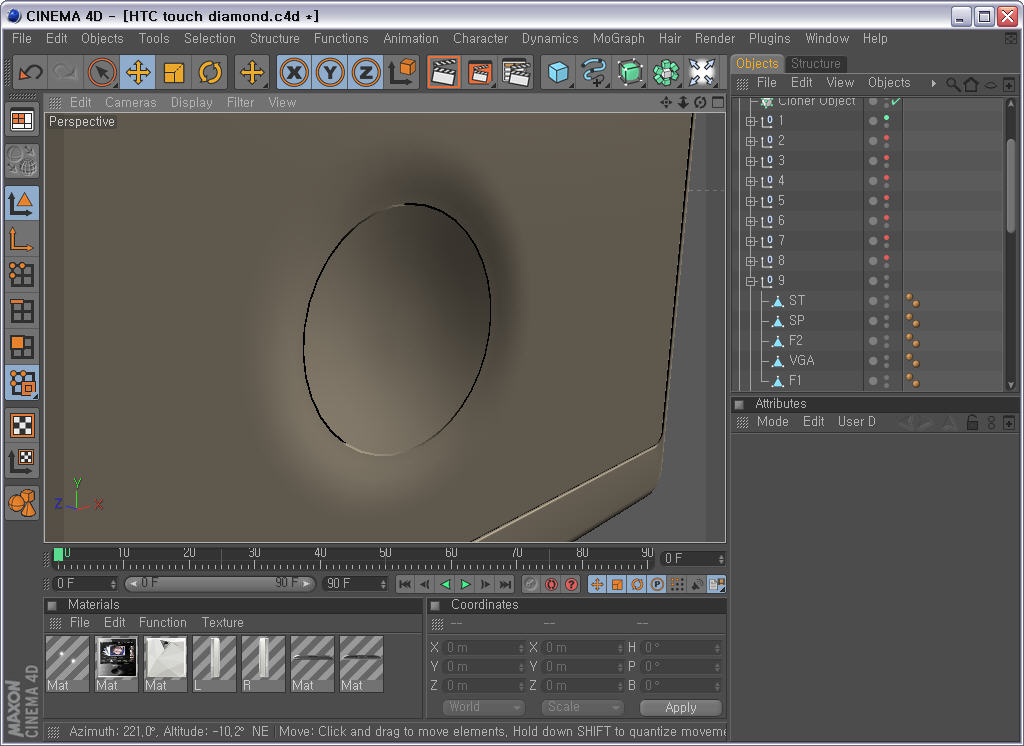Switch to Model mode icon

[22, 203]
